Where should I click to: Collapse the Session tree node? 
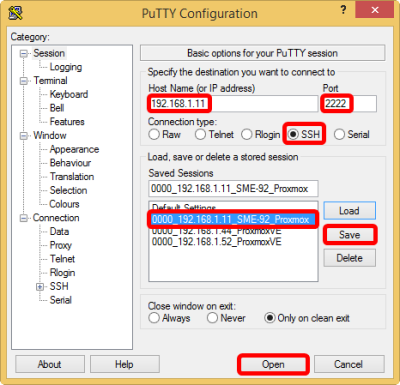[23, 54]
